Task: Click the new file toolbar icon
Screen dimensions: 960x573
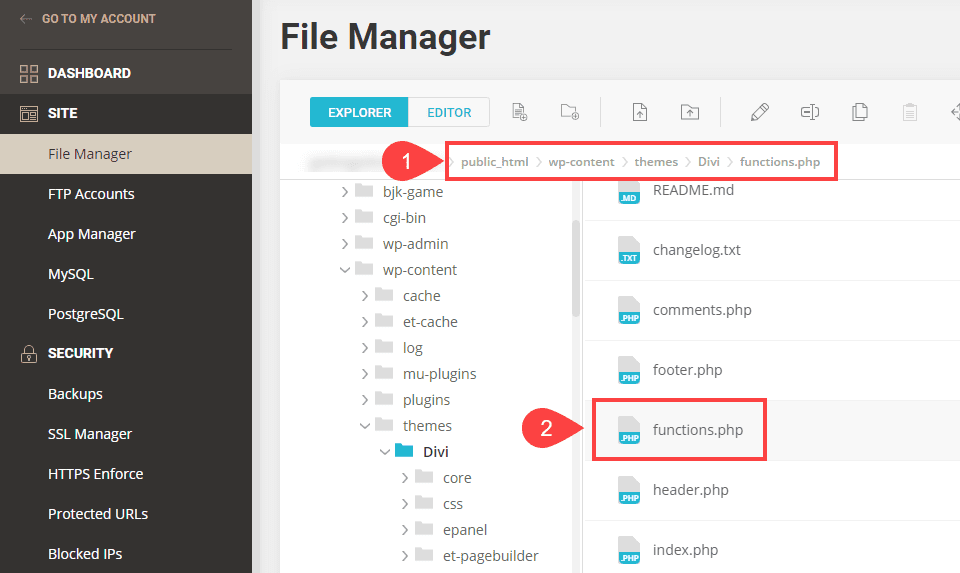Action: pyautogui.click(x=519, y=112)
